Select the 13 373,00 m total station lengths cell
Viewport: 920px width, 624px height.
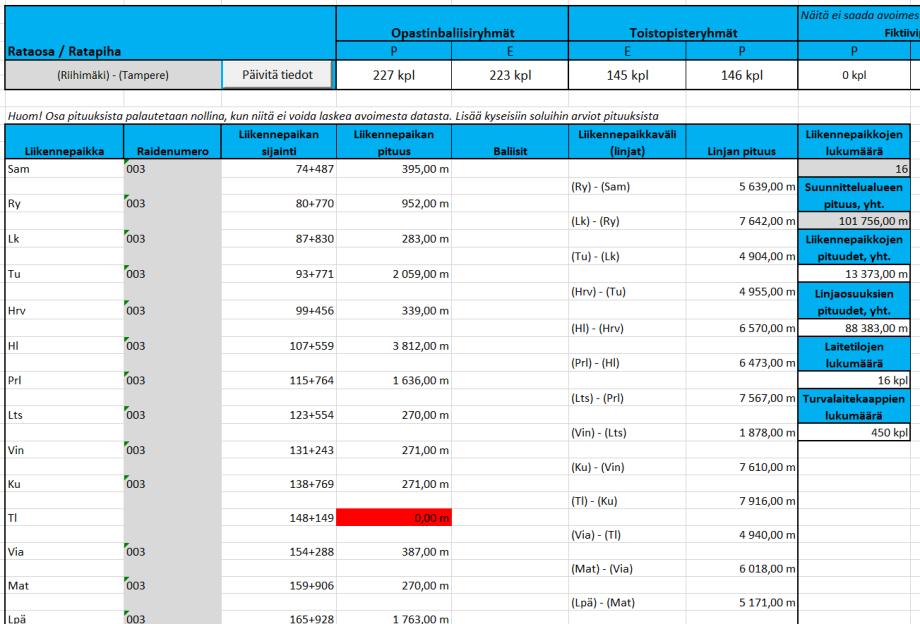coord(854,274)
